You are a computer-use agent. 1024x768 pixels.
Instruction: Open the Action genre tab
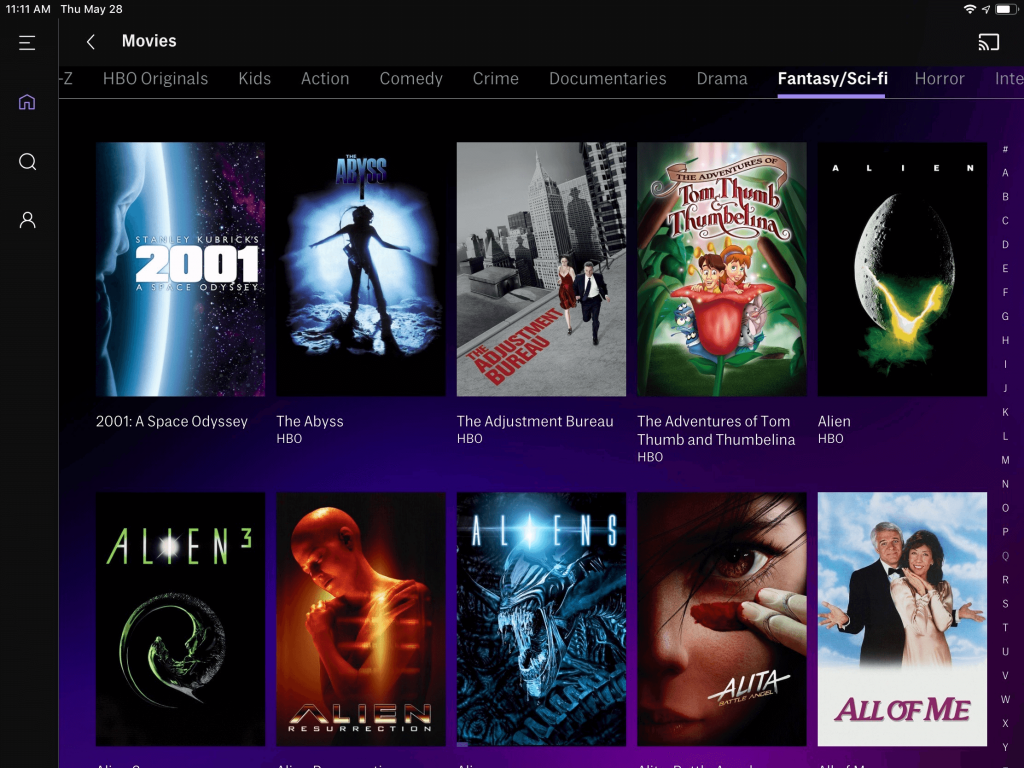[x=325, y=78]
